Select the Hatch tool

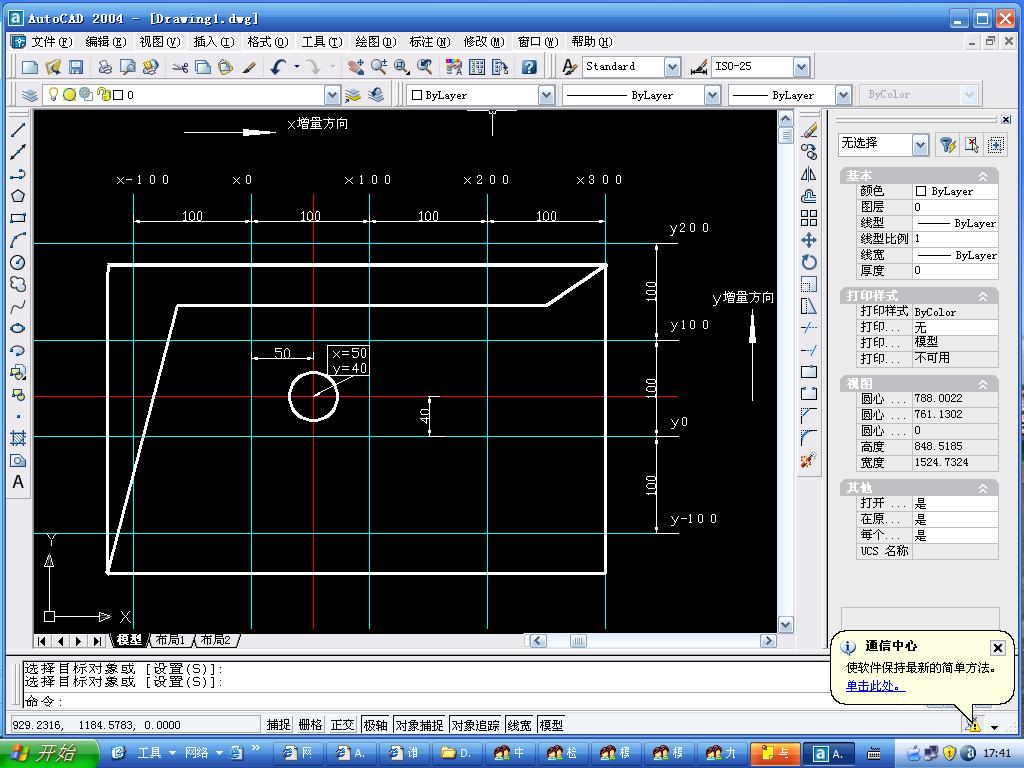18,438
